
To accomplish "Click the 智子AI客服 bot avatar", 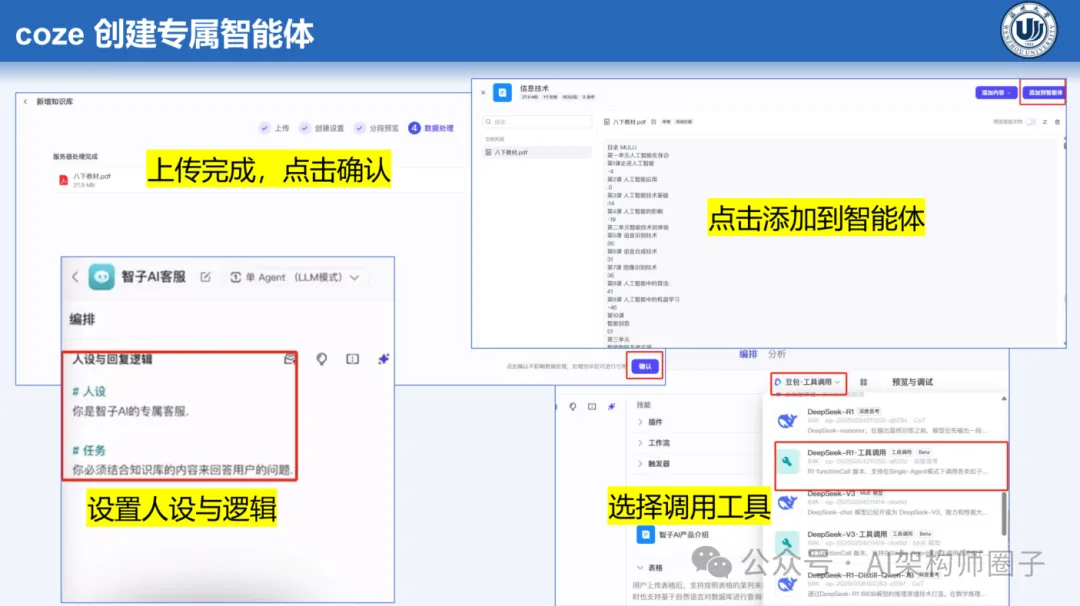I will (x=101, y=277).
